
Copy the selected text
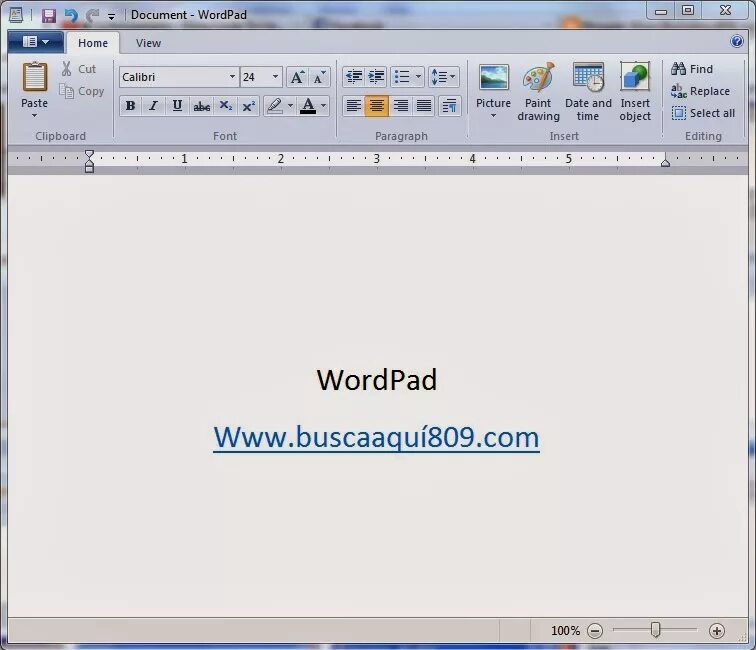coord(81,91)
